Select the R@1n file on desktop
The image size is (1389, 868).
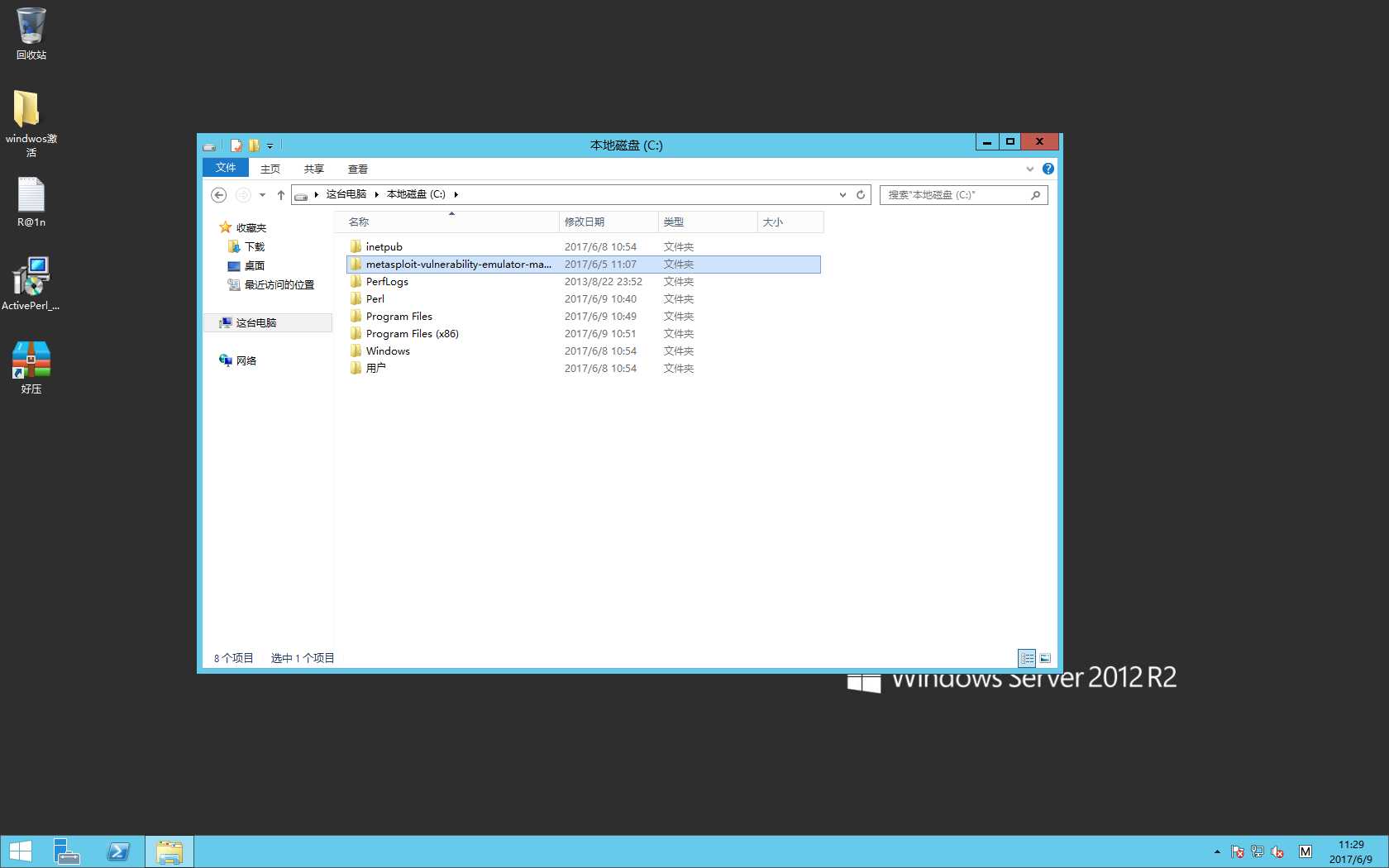(x=31, y=203)
